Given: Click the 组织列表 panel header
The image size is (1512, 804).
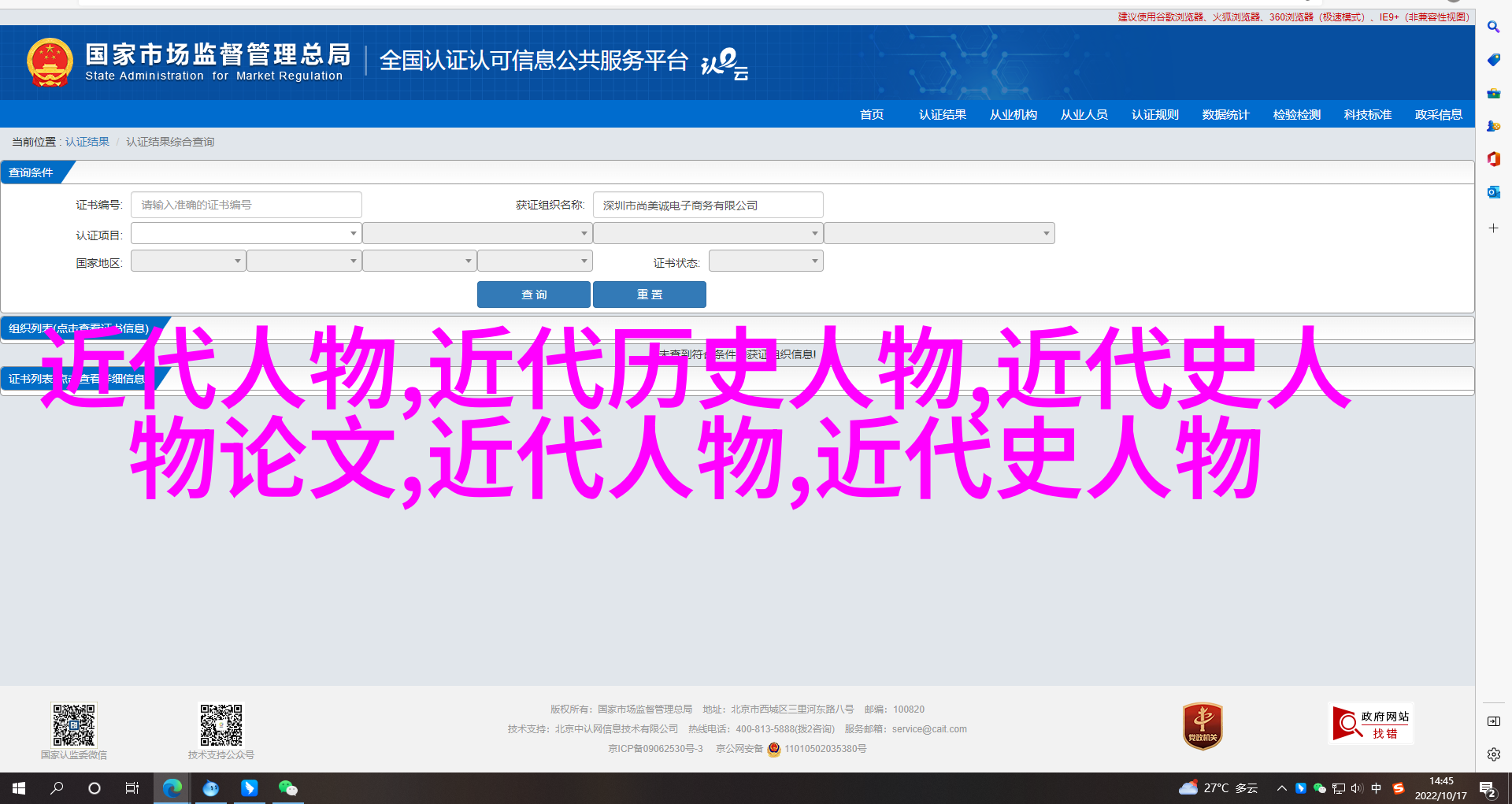Looking at the screenshot, I should (79, 328).
